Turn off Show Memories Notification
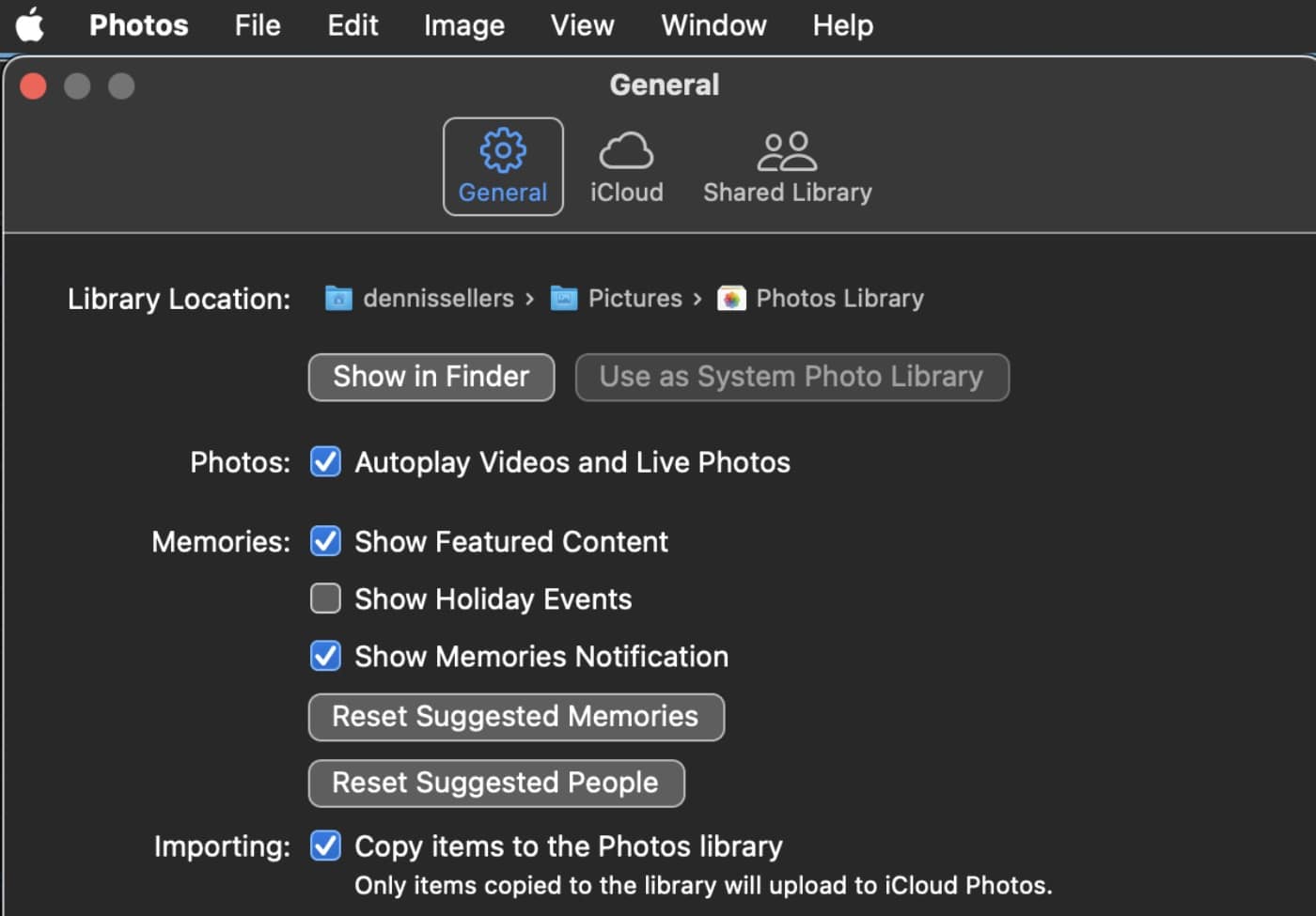 [x=325, y=656]
